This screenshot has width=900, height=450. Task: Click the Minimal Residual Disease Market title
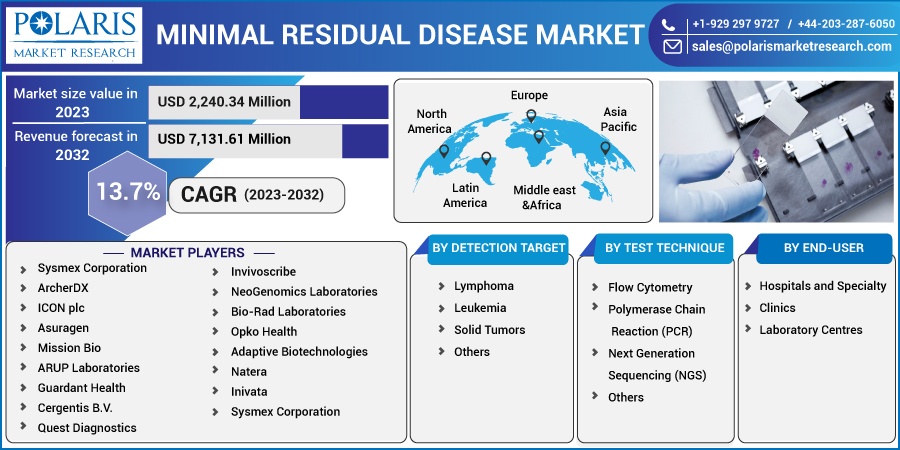pyautogui.click(x=400, y=35)
